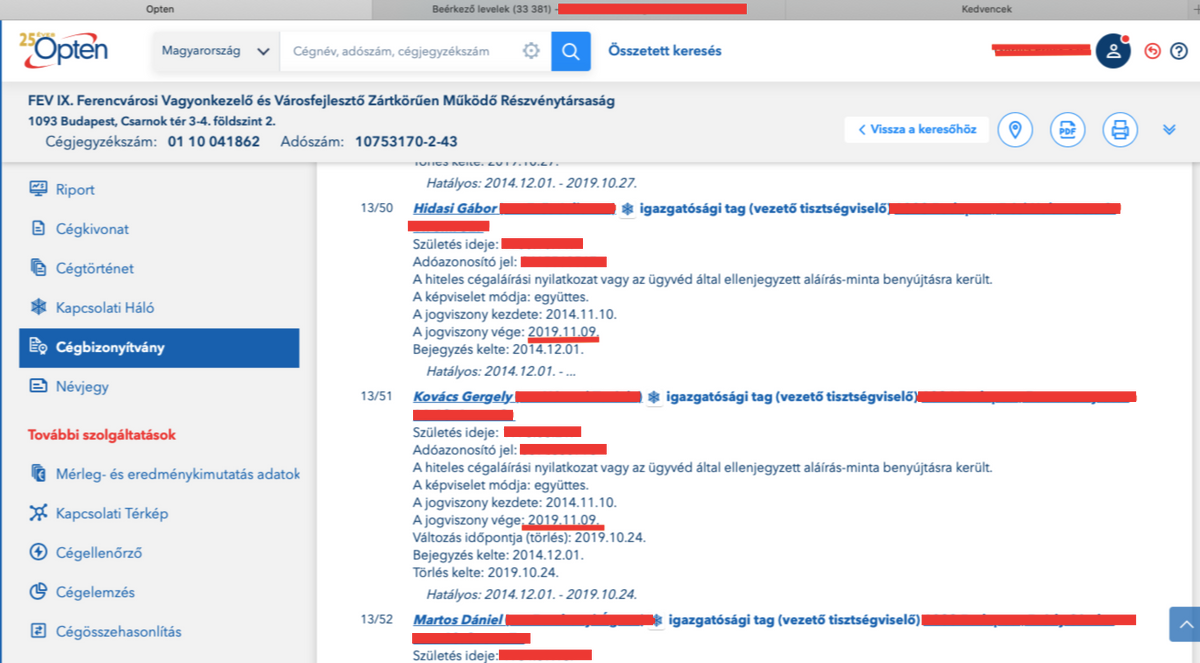Jump to top with the arrow button
1200x663 pixels.
1184,623
